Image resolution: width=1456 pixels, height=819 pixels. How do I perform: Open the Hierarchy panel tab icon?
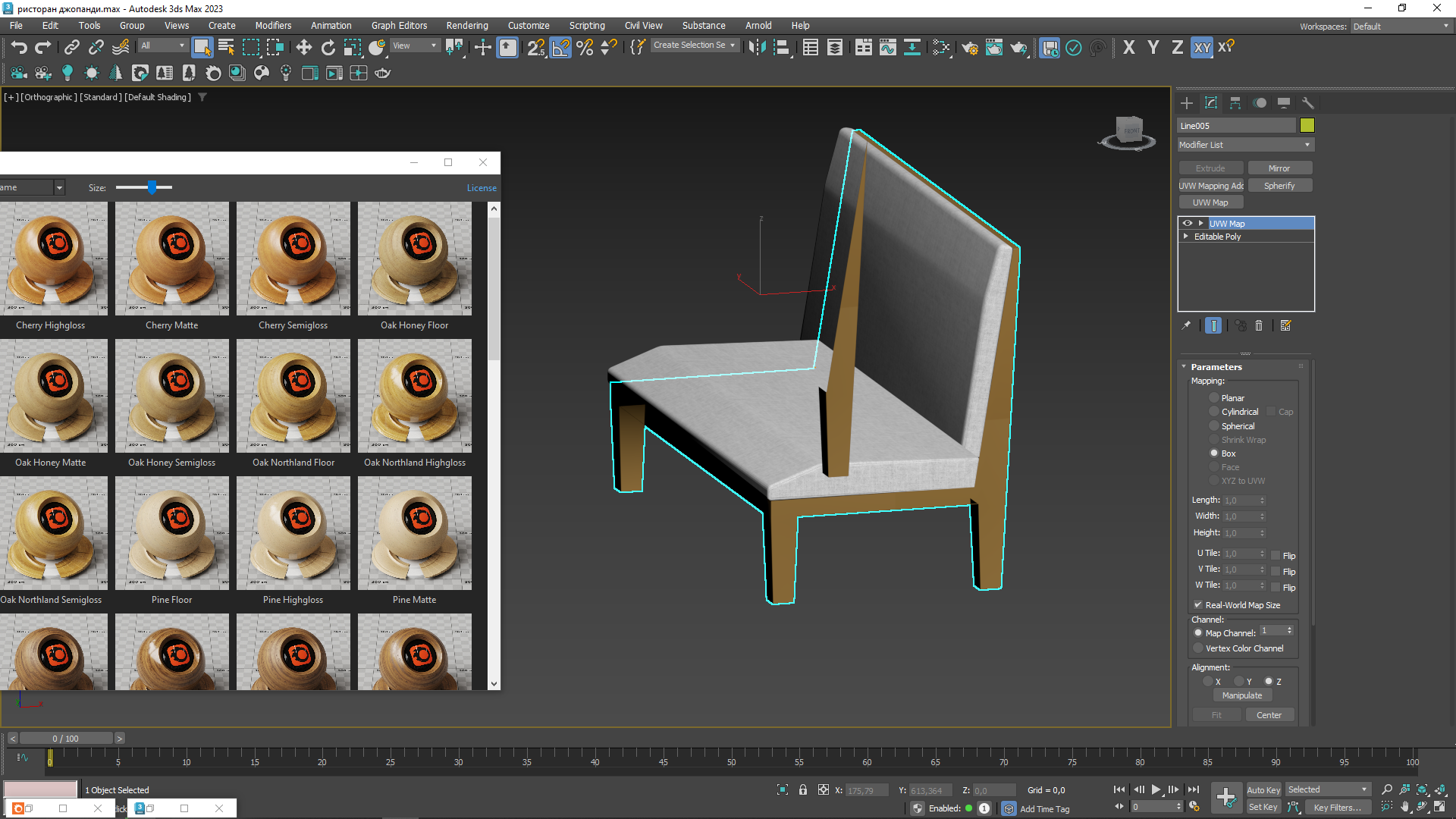tap(1235, 103)
